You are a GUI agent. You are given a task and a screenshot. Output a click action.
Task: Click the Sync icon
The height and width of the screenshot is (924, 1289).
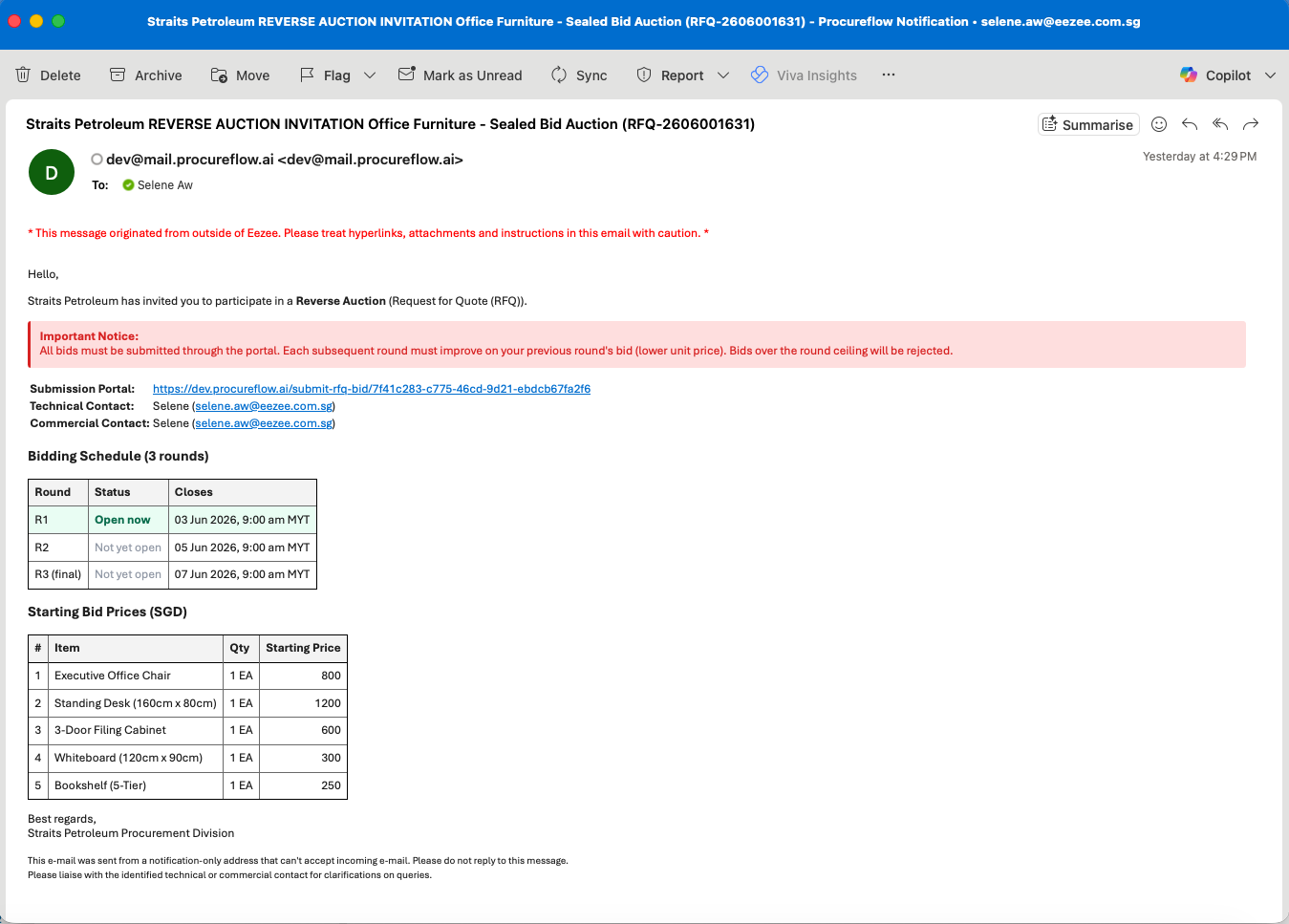(559, 75)
